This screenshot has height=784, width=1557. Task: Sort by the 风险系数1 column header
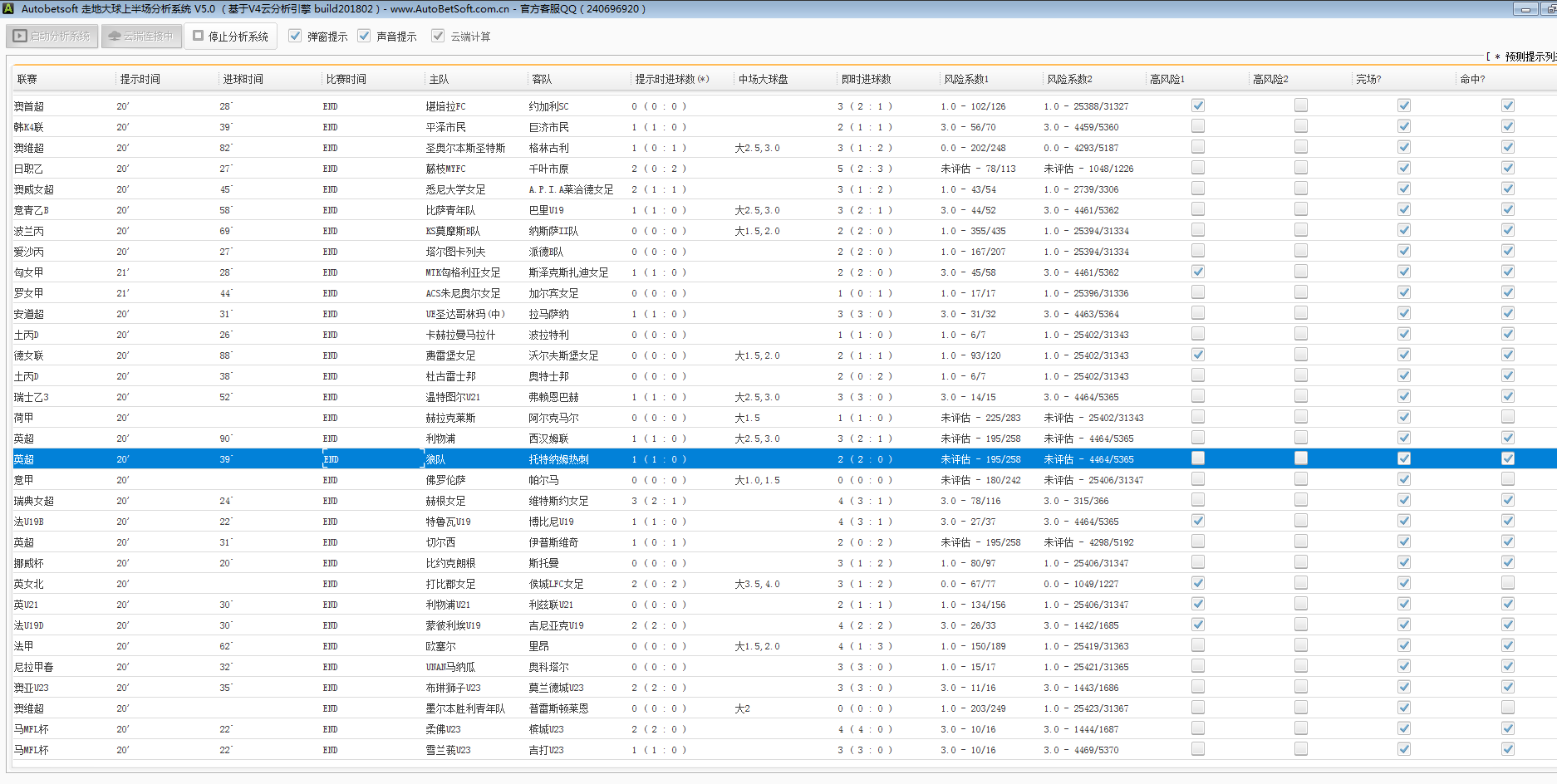click(965, 79)
